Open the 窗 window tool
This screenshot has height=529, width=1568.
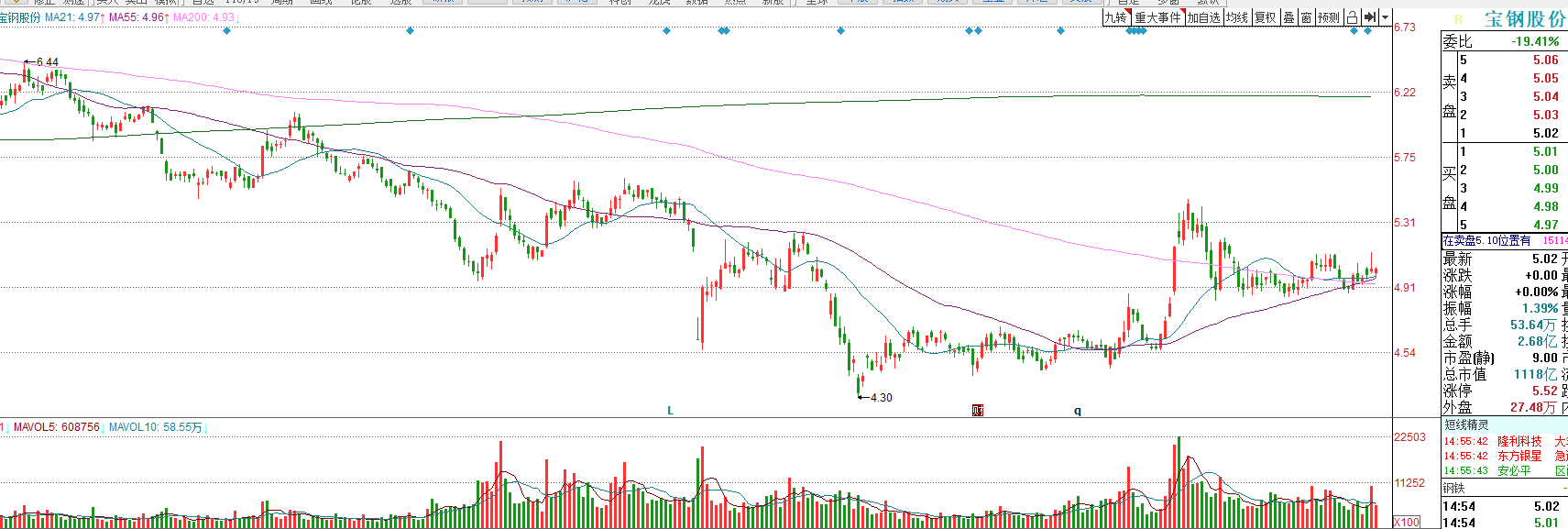pyautogui.click(x=1306, y=17)
